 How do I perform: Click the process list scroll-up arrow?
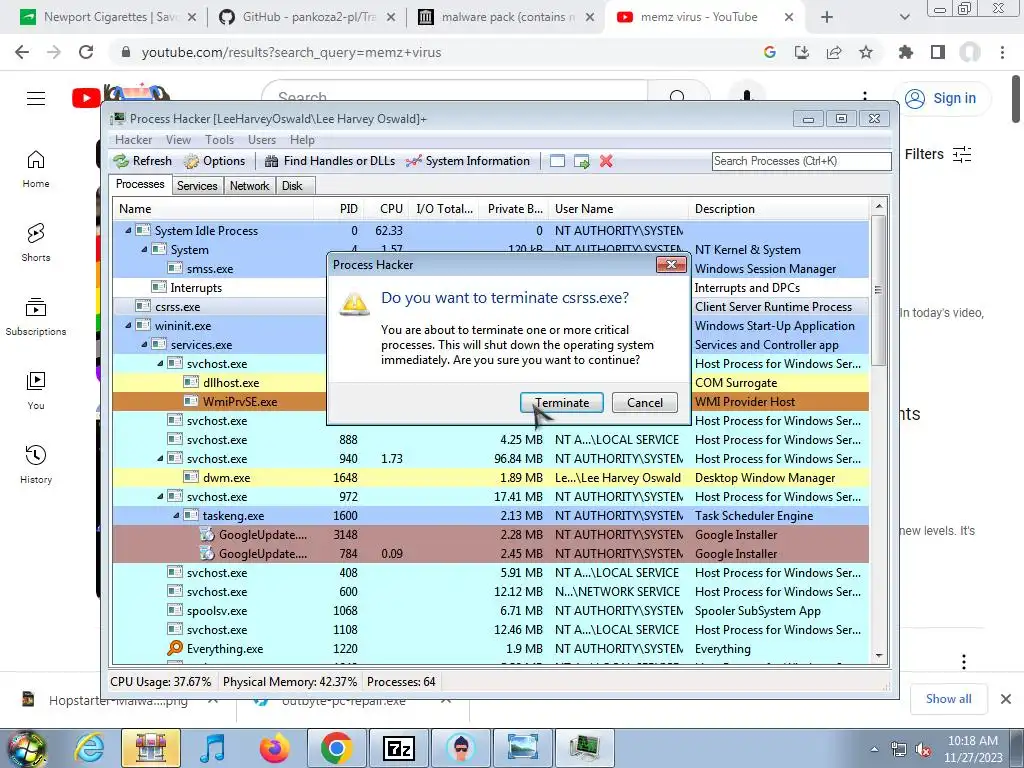[x=878, y=206]
